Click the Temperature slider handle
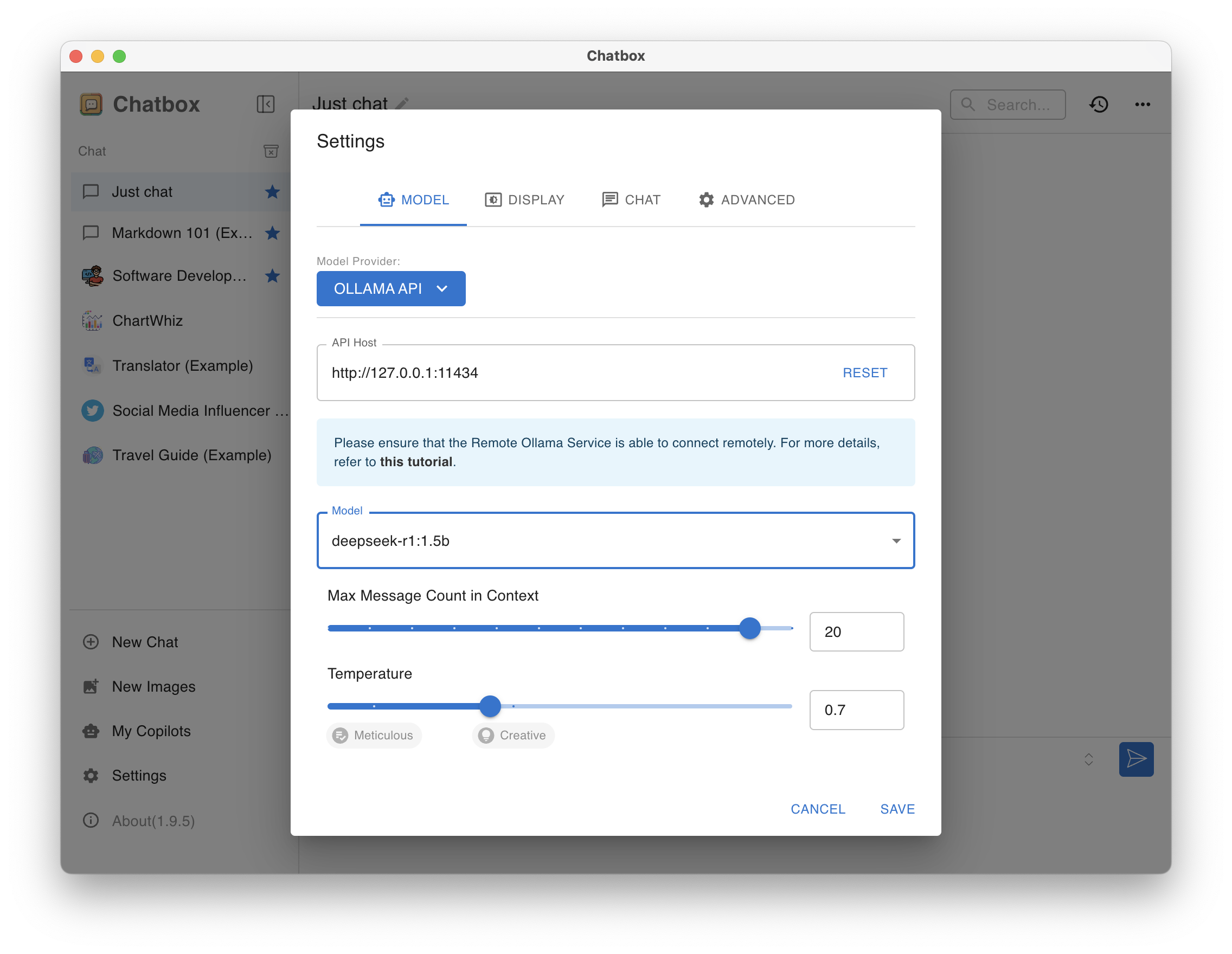 pyautogui.click(x=490, y=706)
